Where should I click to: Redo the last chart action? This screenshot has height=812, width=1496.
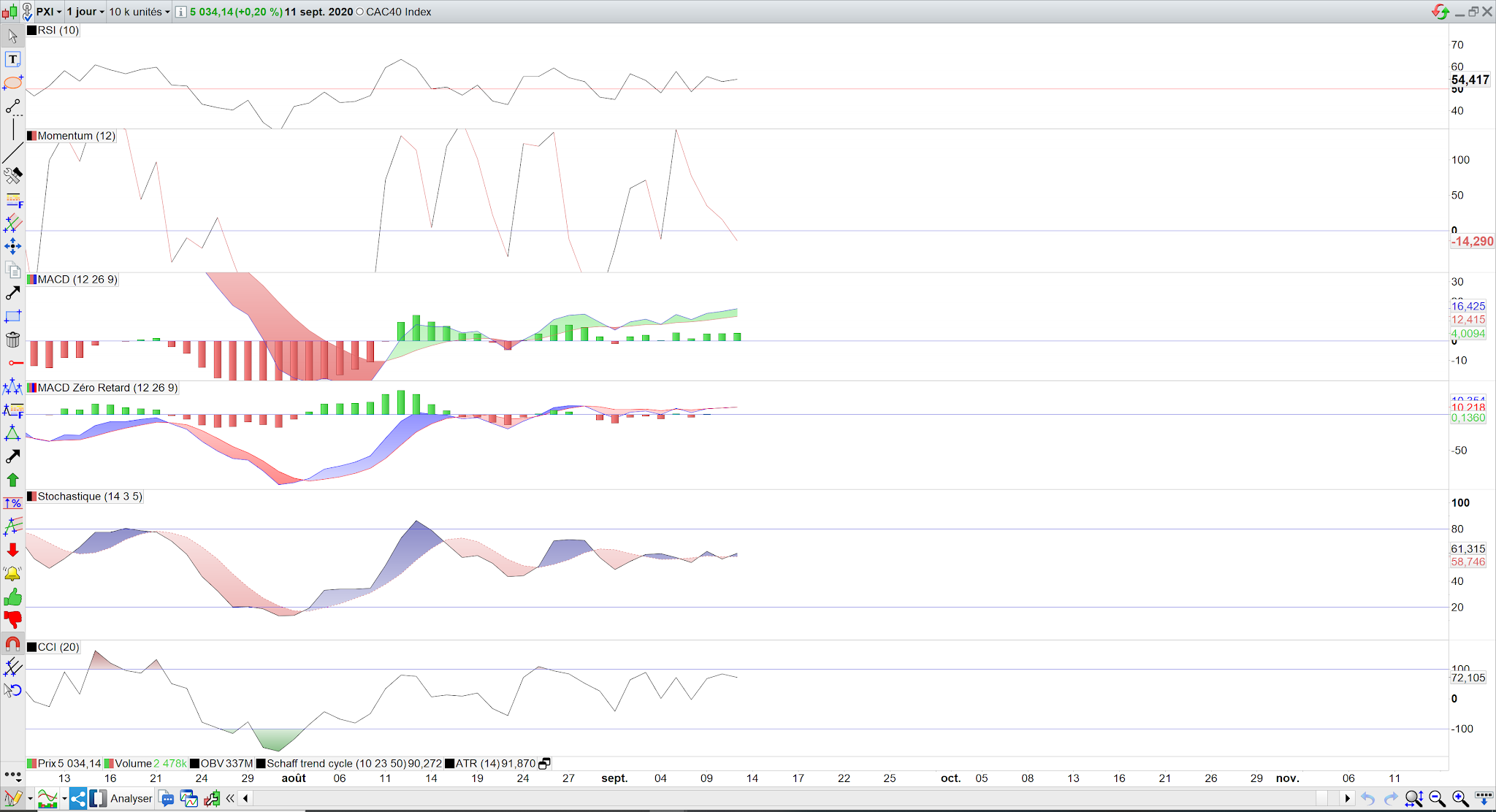(x=1391, y=798)
